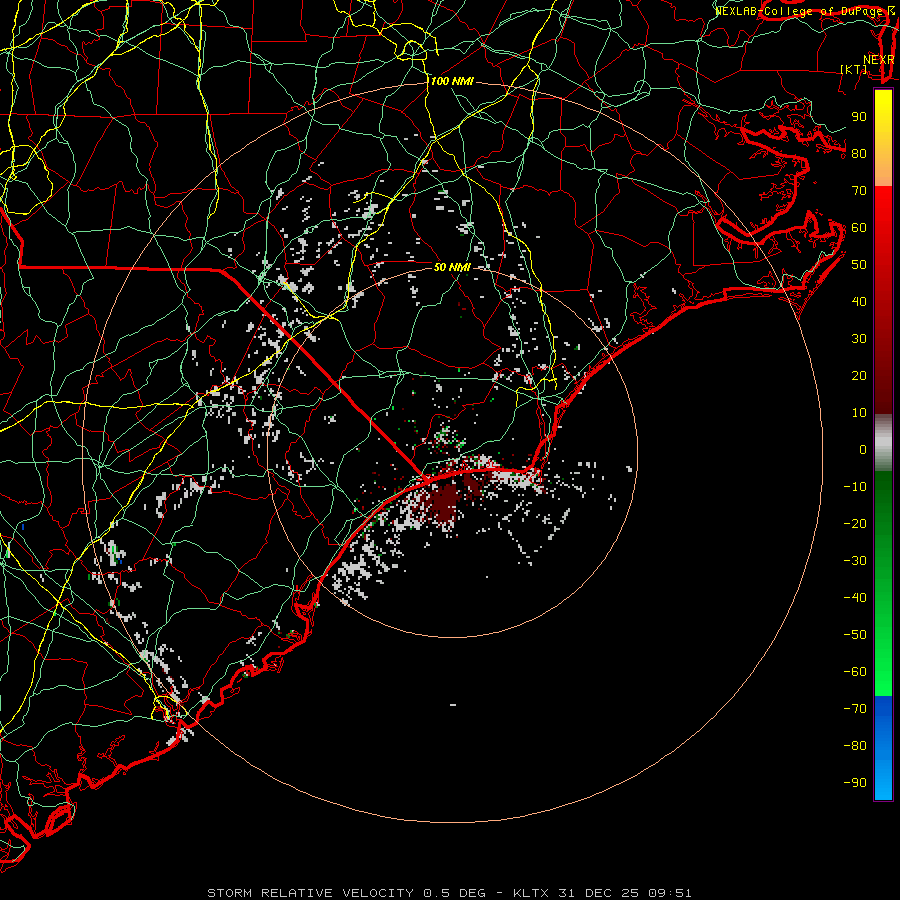Select the -70 value on the velocity scale
This screenshot has height=900, width=900.
pos(855,709)
